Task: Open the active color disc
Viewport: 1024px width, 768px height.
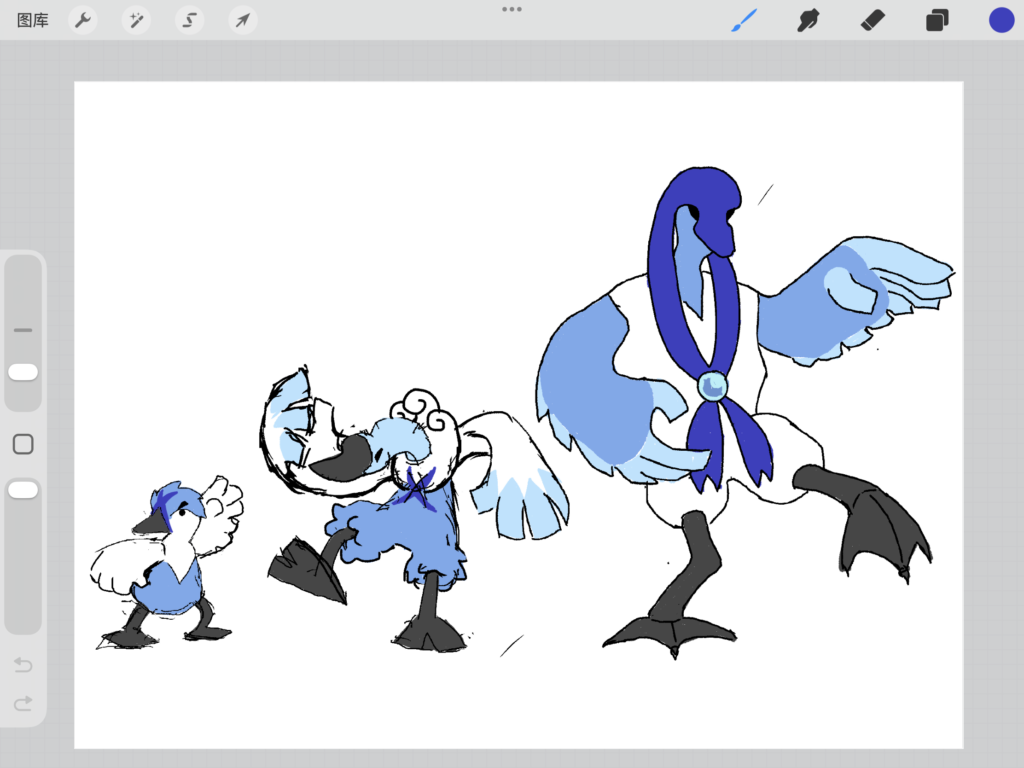Action: 1000,19
